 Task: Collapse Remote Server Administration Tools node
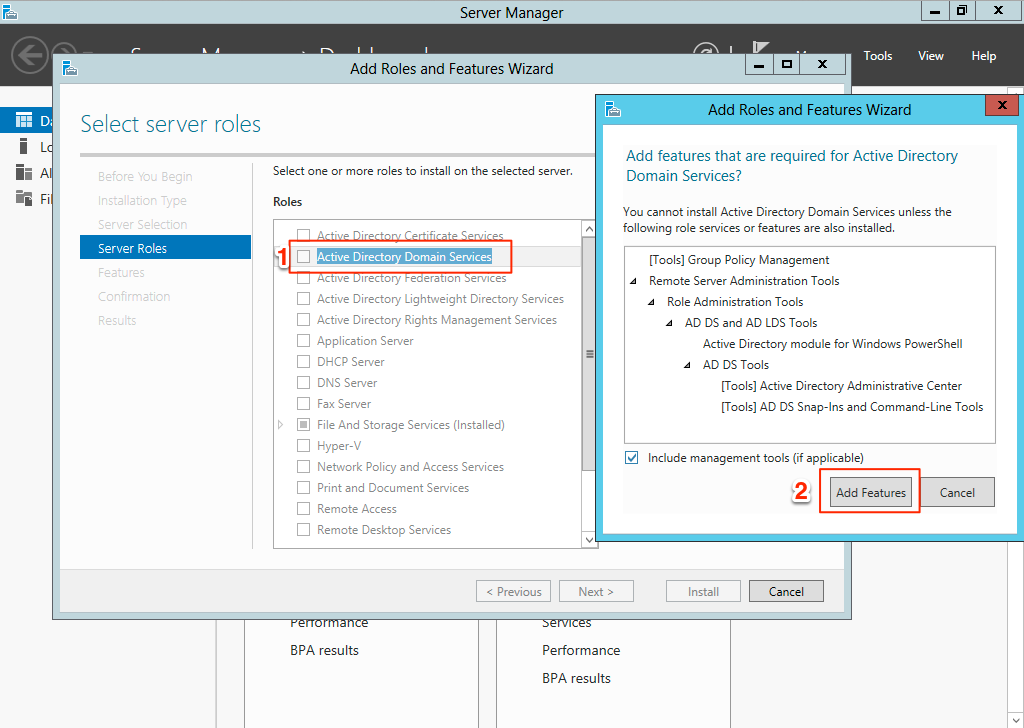click(633, 281)
